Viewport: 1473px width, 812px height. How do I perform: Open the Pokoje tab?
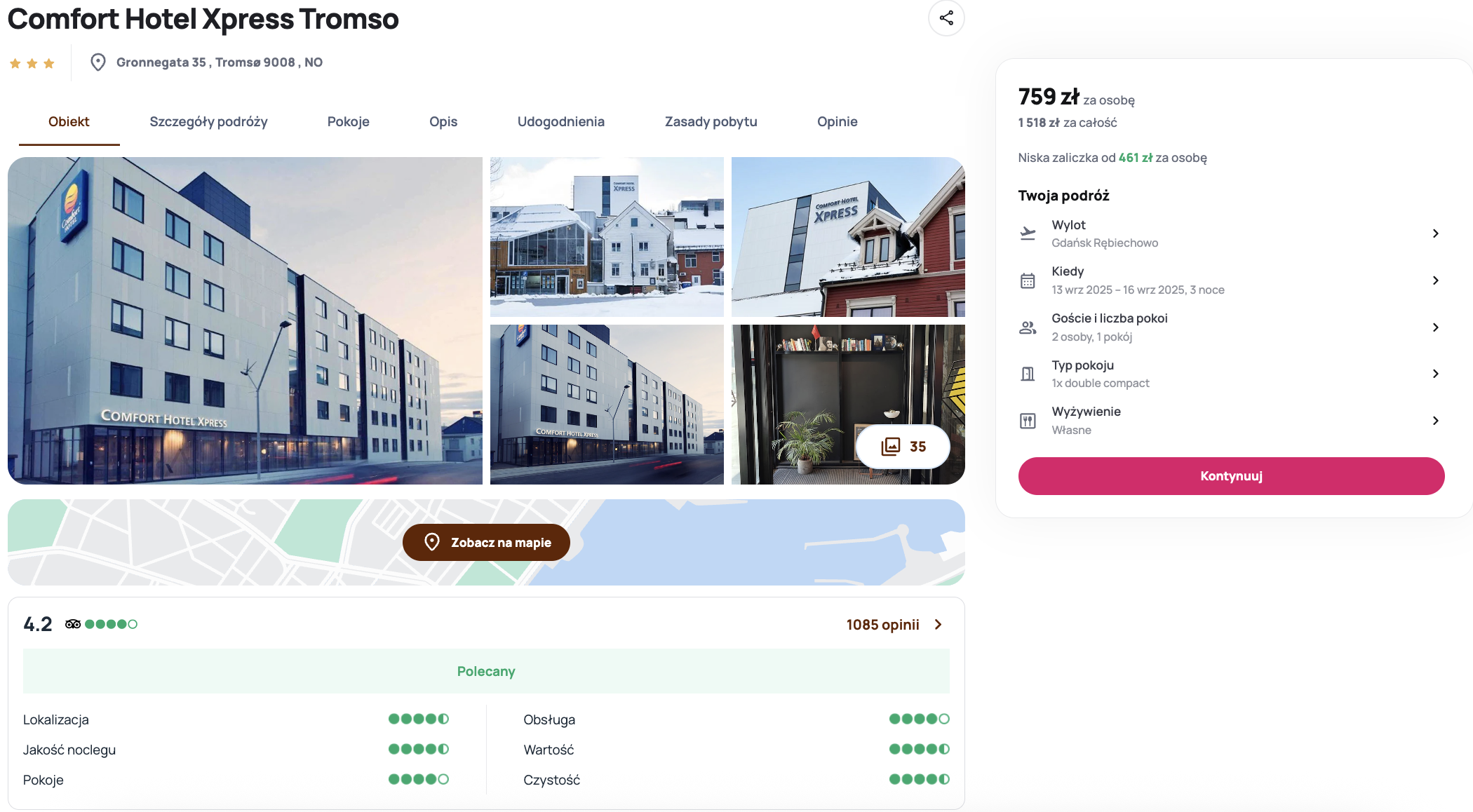pos(348,122)
